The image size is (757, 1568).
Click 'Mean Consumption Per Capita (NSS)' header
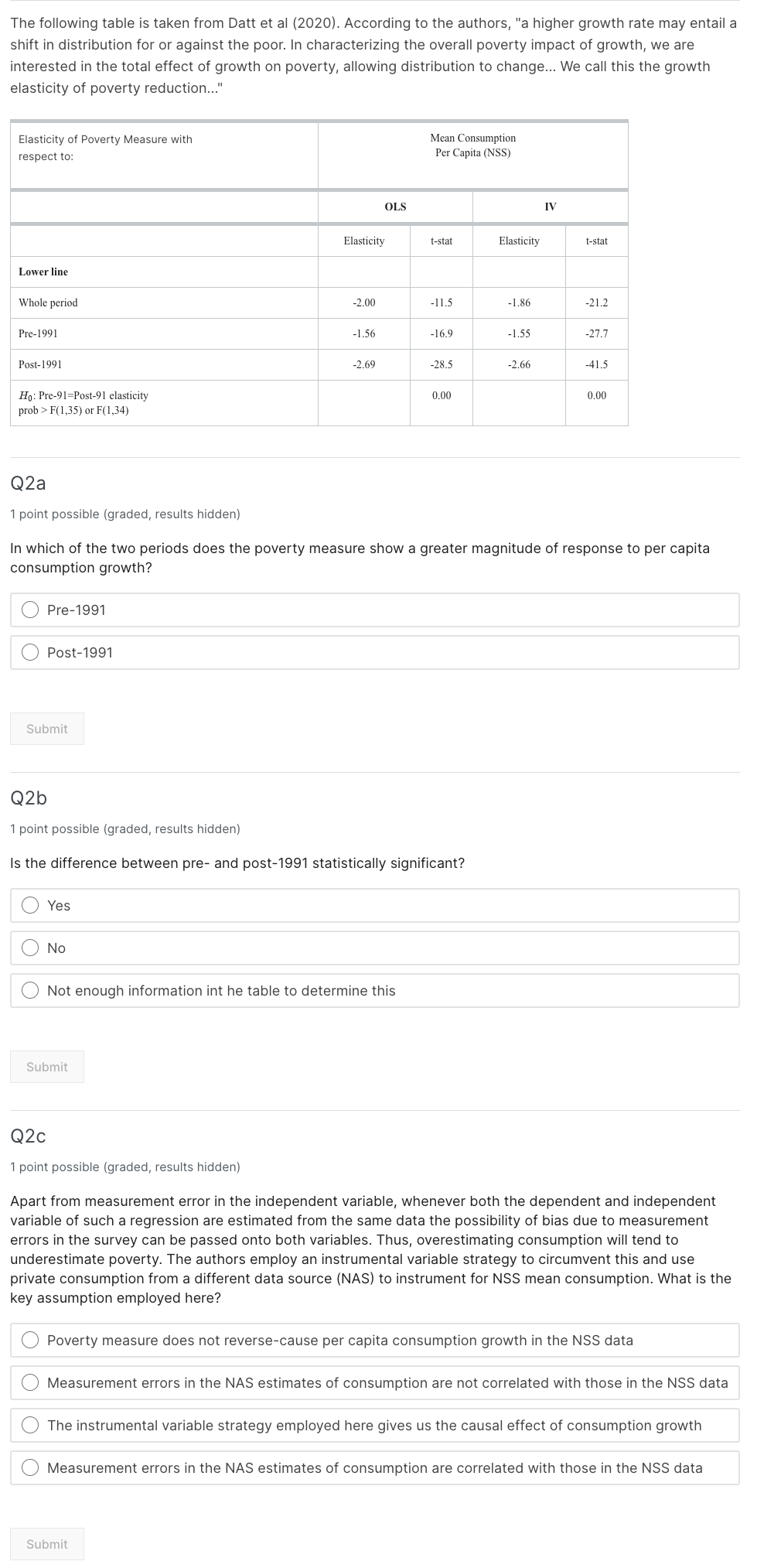point(472,145)
